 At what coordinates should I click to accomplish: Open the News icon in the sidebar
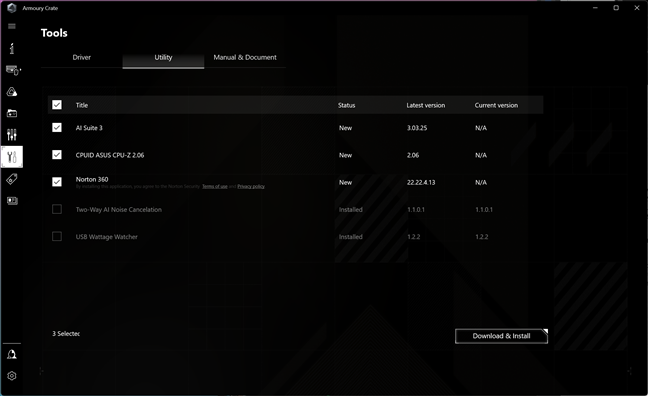coord(12,201)
